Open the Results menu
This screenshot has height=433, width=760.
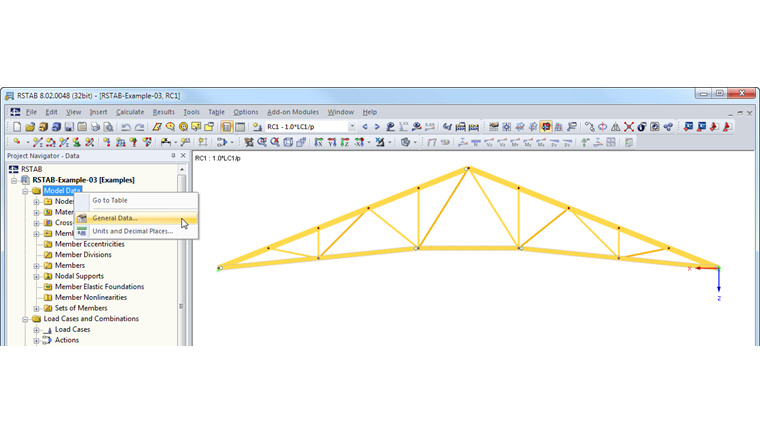tap(163, 112)
